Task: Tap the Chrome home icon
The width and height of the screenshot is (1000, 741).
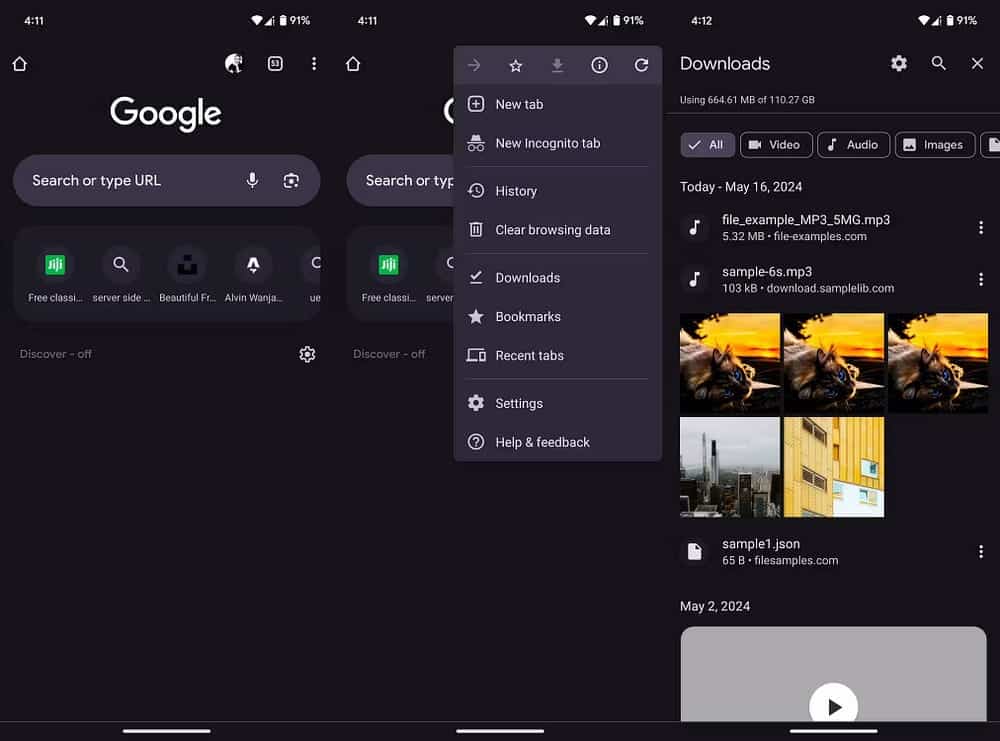Action: tap(18, 63)
